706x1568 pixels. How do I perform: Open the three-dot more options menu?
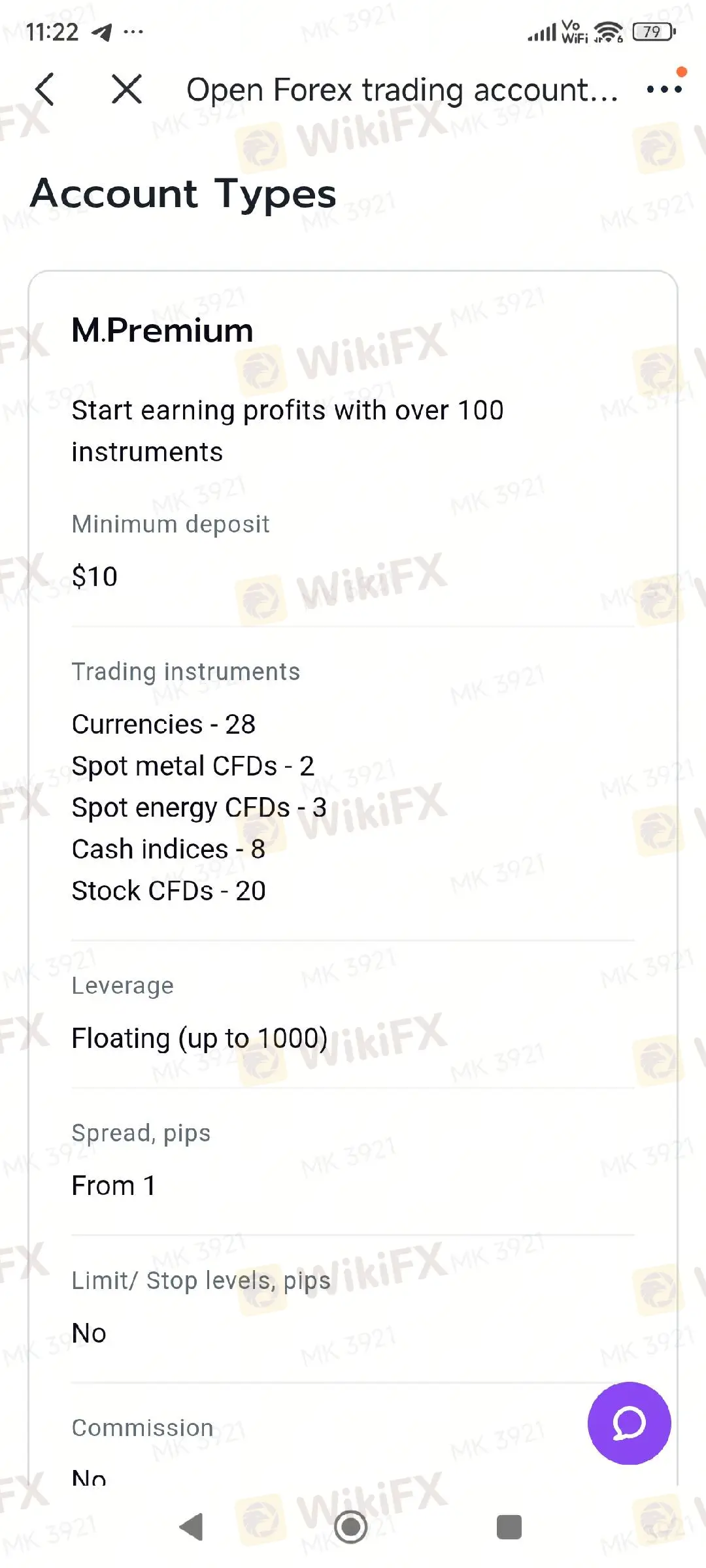[664, 90]
